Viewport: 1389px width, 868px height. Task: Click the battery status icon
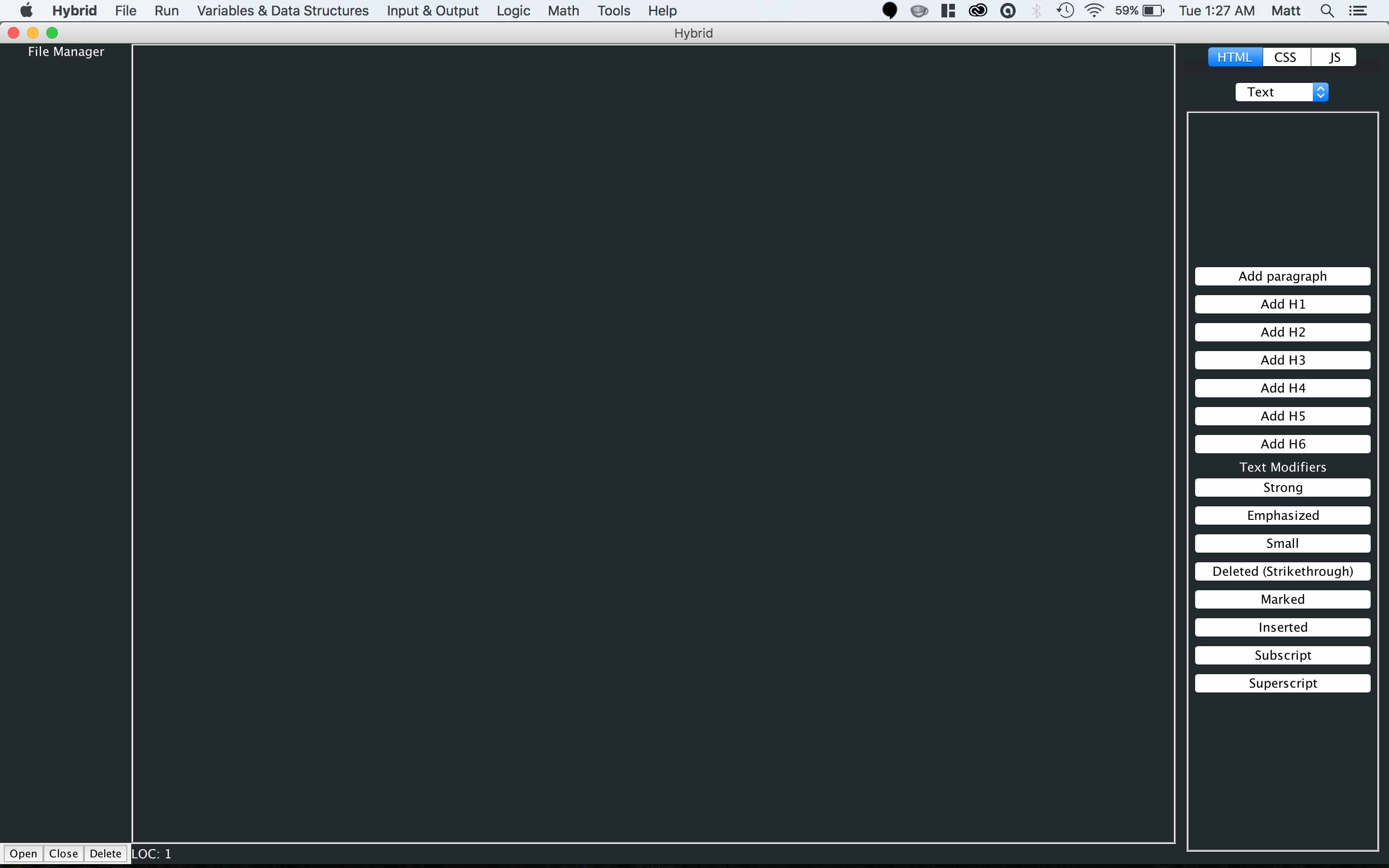1153,10
